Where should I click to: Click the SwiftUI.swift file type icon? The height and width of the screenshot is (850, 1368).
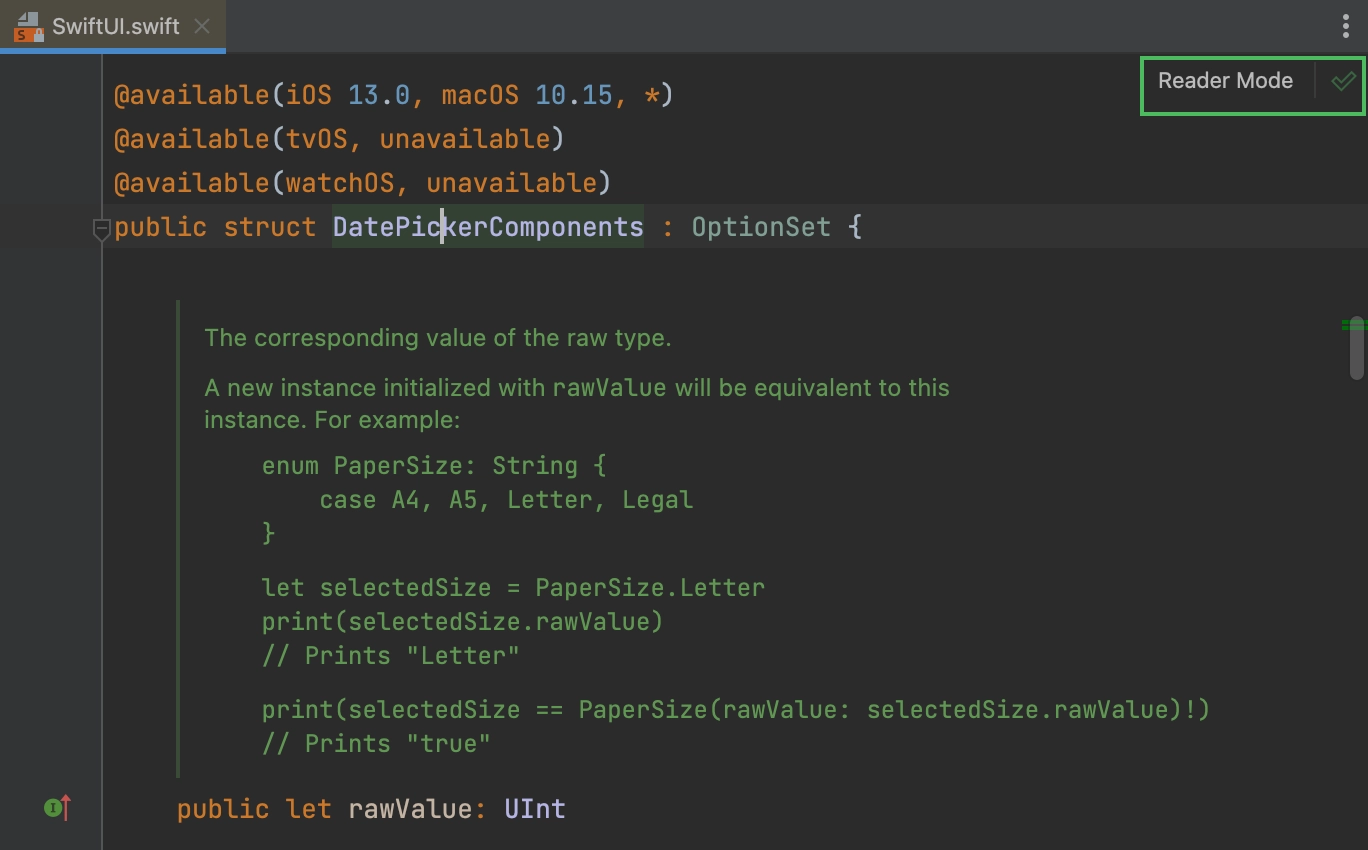click(x=28, y=27)
